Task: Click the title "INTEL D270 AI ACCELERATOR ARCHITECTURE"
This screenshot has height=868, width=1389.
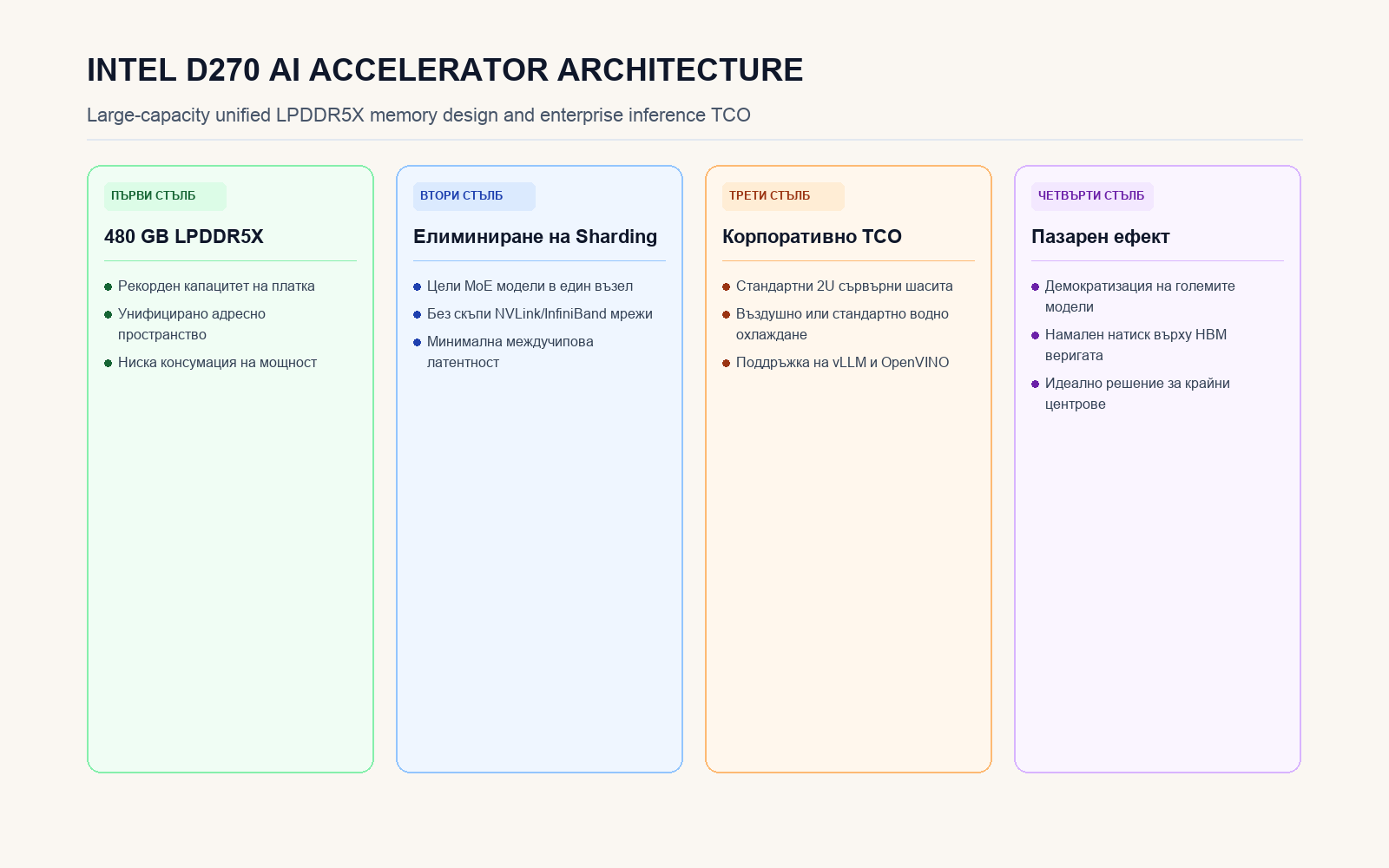Action: (444, 70)
